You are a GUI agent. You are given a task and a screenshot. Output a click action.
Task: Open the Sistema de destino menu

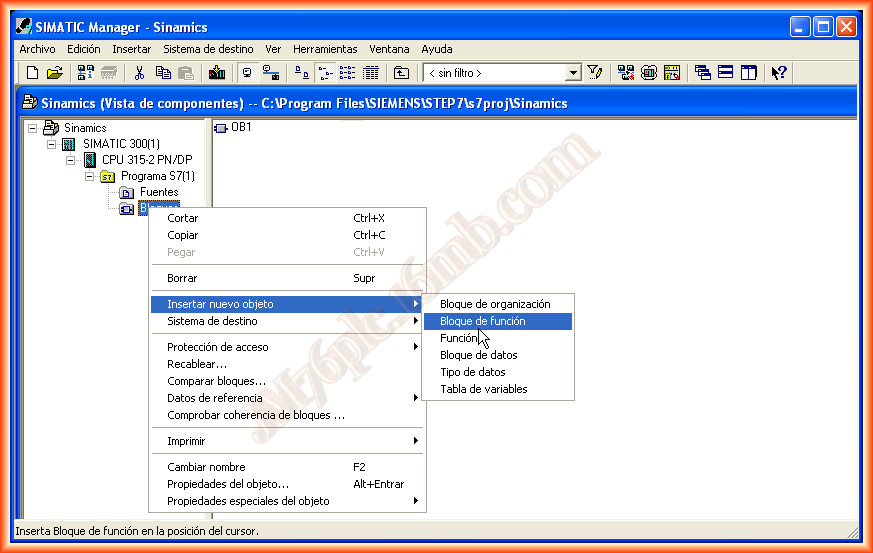coord(208,49)
